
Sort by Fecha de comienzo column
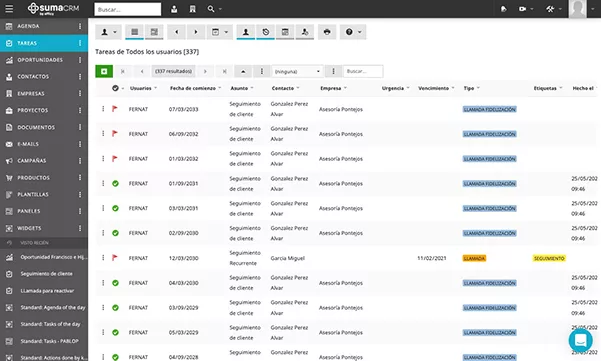(193, 88)
